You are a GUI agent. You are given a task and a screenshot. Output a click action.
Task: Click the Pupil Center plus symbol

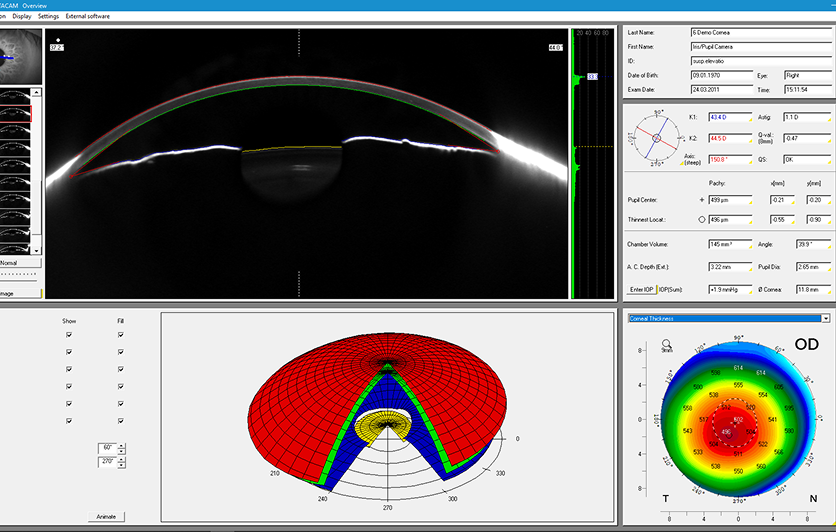click(702, 200)
